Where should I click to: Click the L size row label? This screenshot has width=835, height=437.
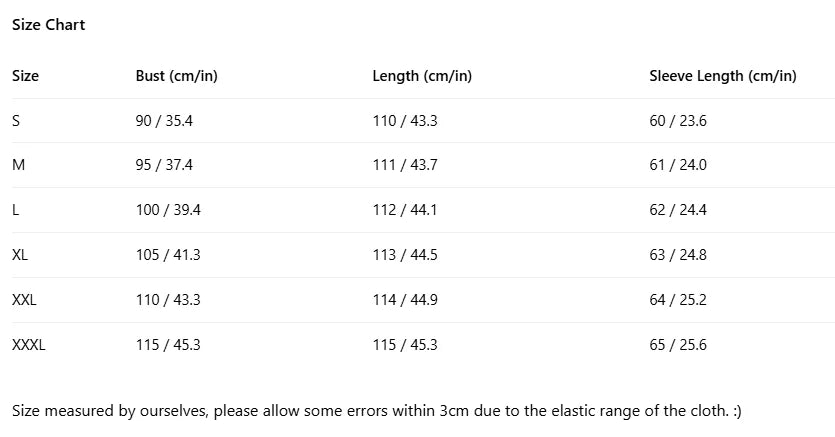16,210
